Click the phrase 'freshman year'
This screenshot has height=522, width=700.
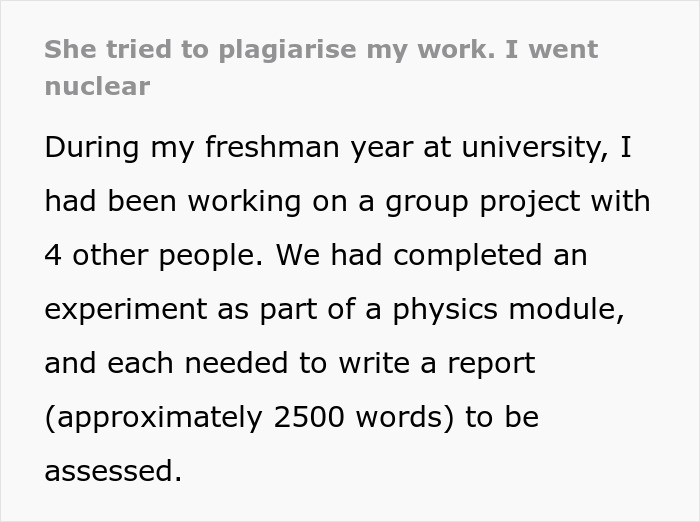(264, 148)
